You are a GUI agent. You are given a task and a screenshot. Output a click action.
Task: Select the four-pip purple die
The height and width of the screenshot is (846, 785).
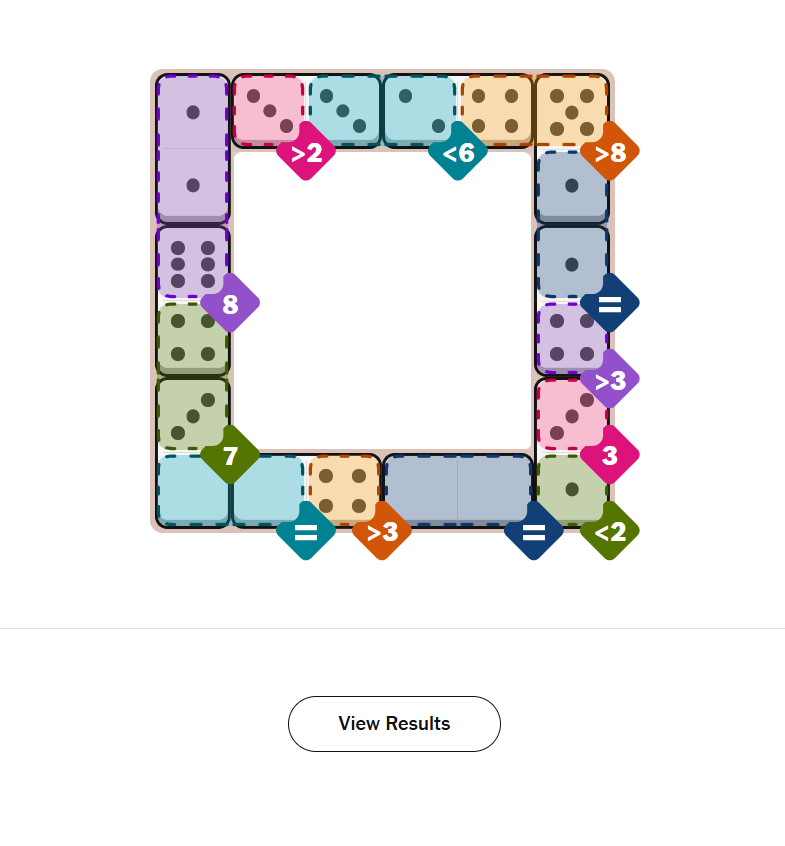(x=569, y=338)
